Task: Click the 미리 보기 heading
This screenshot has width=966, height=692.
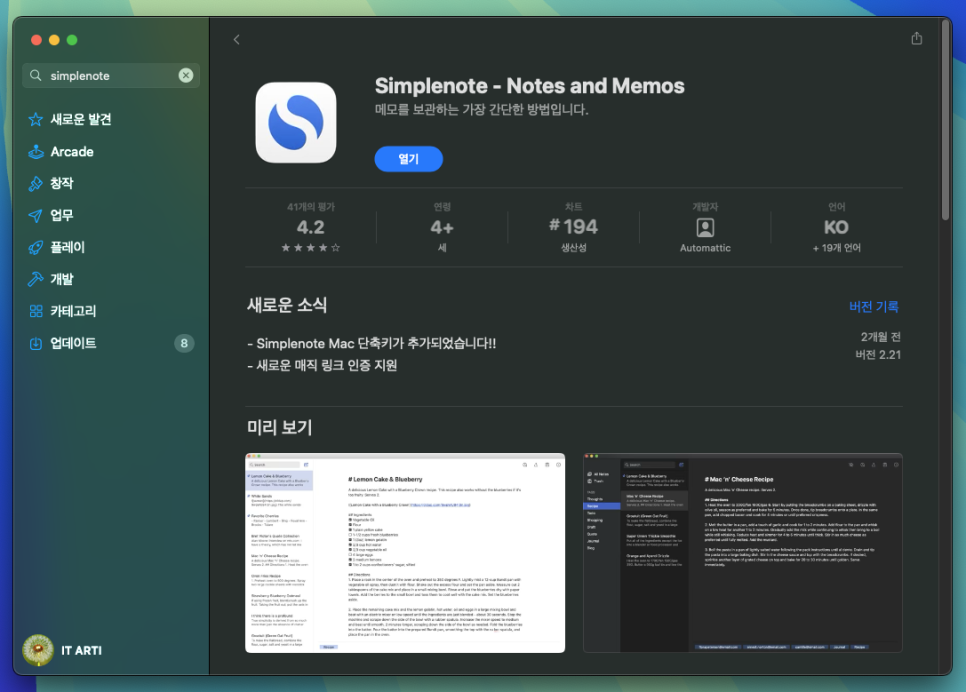Action: 280,427
